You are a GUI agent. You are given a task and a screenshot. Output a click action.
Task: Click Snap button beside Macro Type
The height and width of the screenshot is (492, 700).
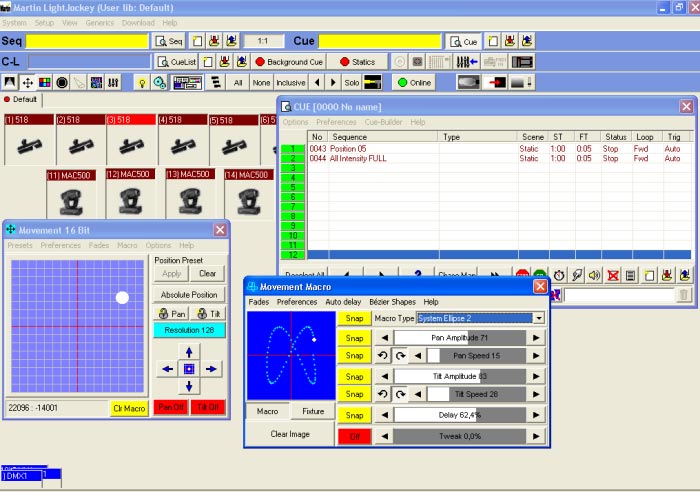(354, 318)
